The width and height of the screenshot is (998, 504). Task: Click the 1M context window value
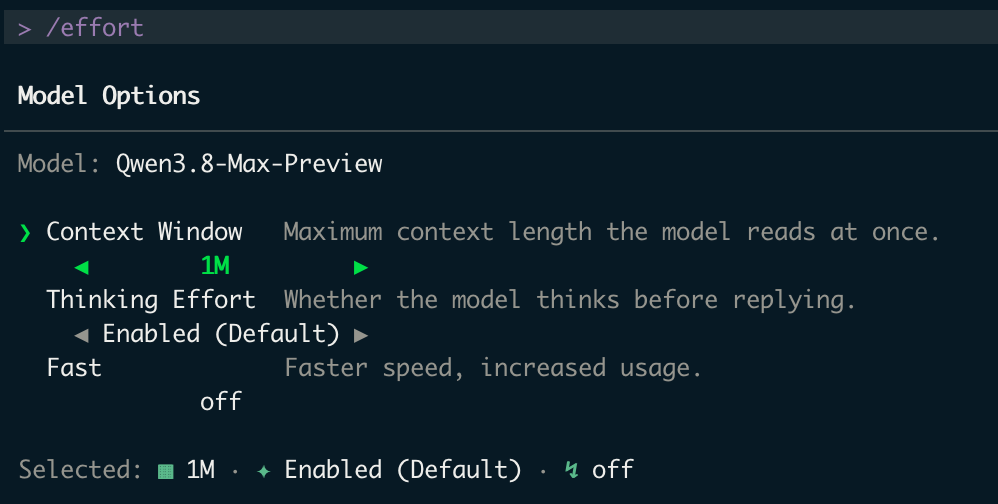click(215, 266)
